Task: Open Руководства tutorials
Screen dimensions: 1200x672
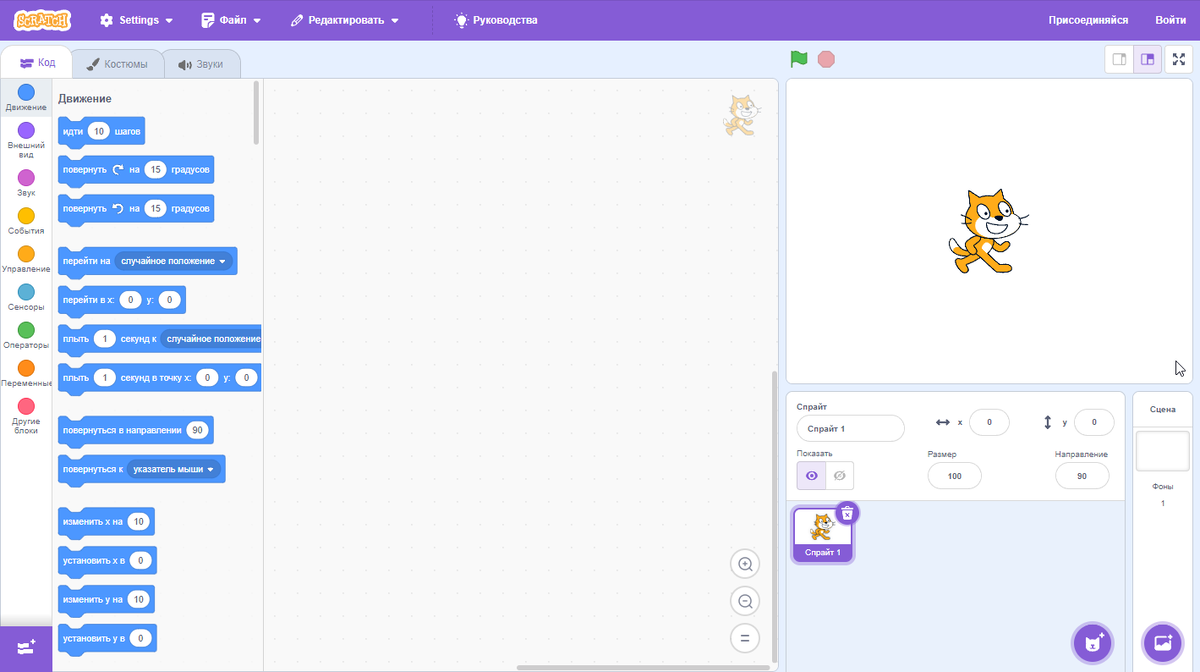Action: pos(496,20)
